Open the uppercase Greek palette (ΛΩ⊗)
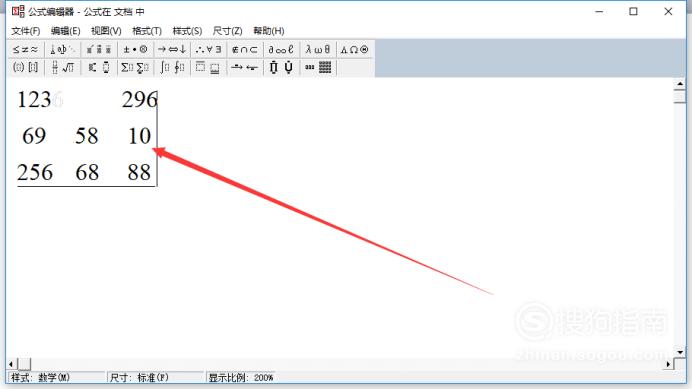This screenshot has height=389, width=692. [354, 49]
